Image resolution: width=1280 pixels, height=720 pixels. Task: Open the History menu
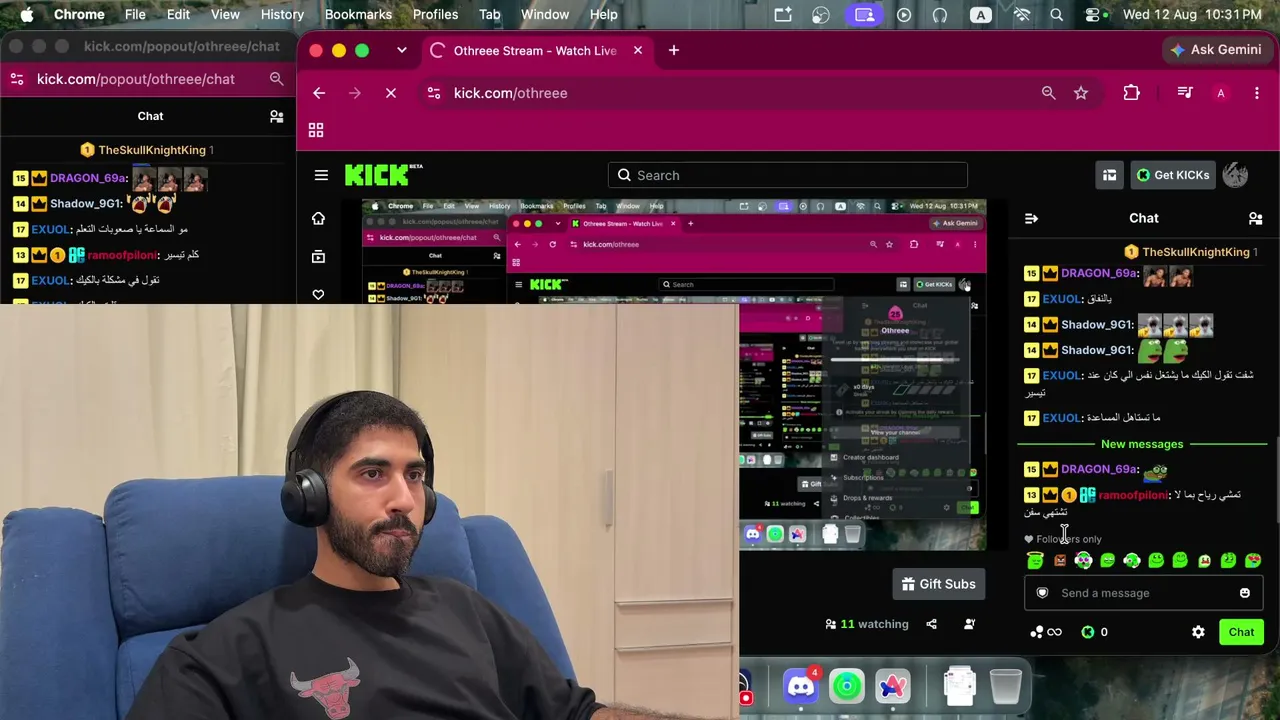[x=282, y=15]
